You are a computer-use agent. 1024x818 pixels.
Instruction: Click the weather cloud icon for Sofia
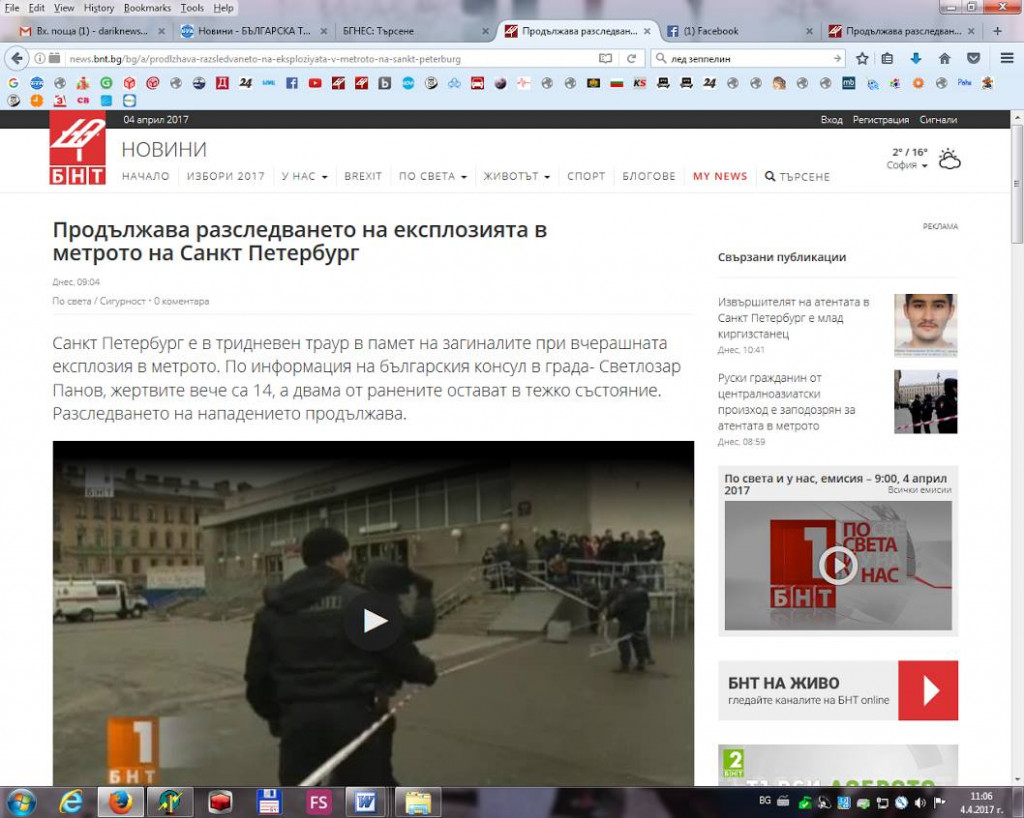click(x=949, y=159)
